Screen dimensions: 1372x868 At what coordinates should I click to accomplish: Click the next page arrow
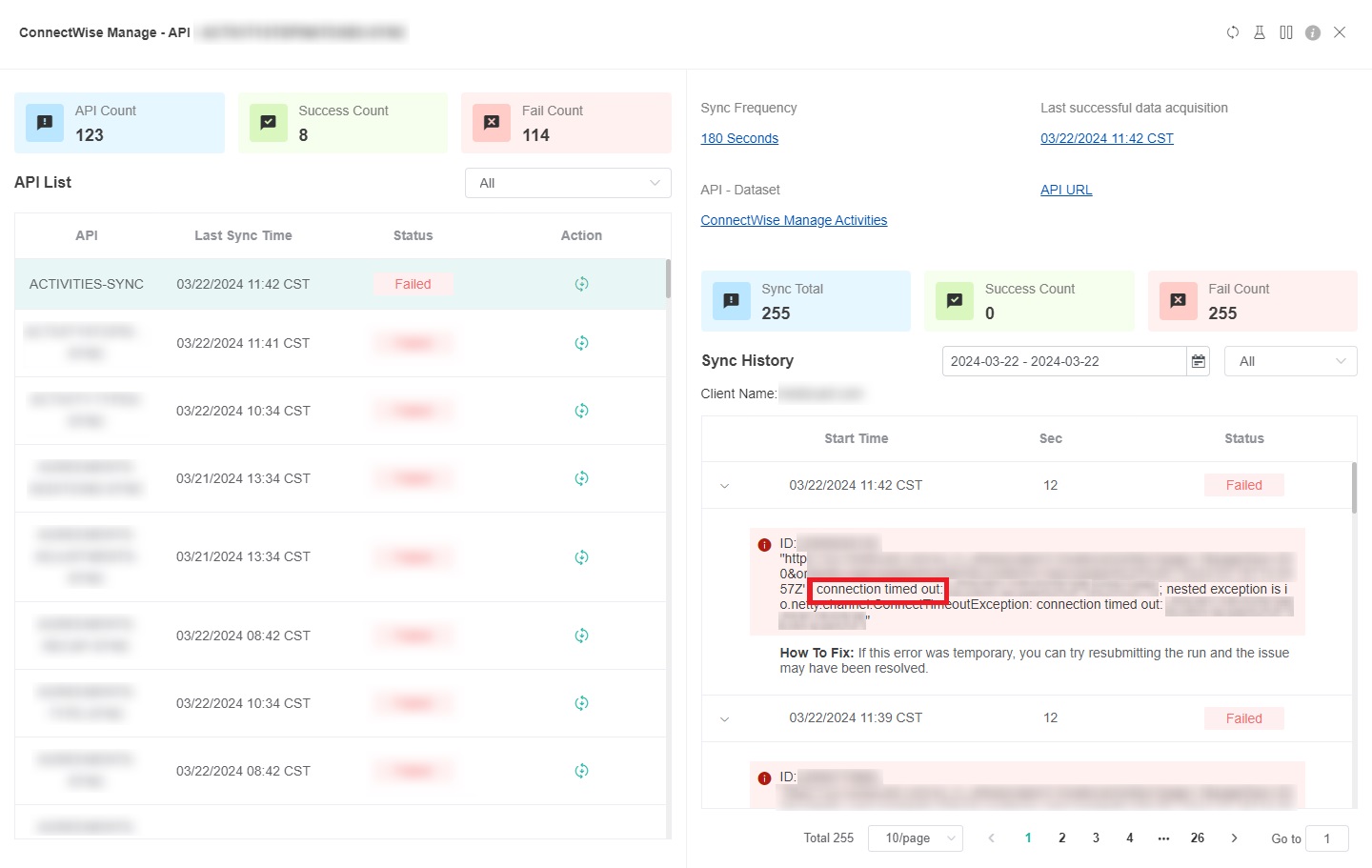1234,838
